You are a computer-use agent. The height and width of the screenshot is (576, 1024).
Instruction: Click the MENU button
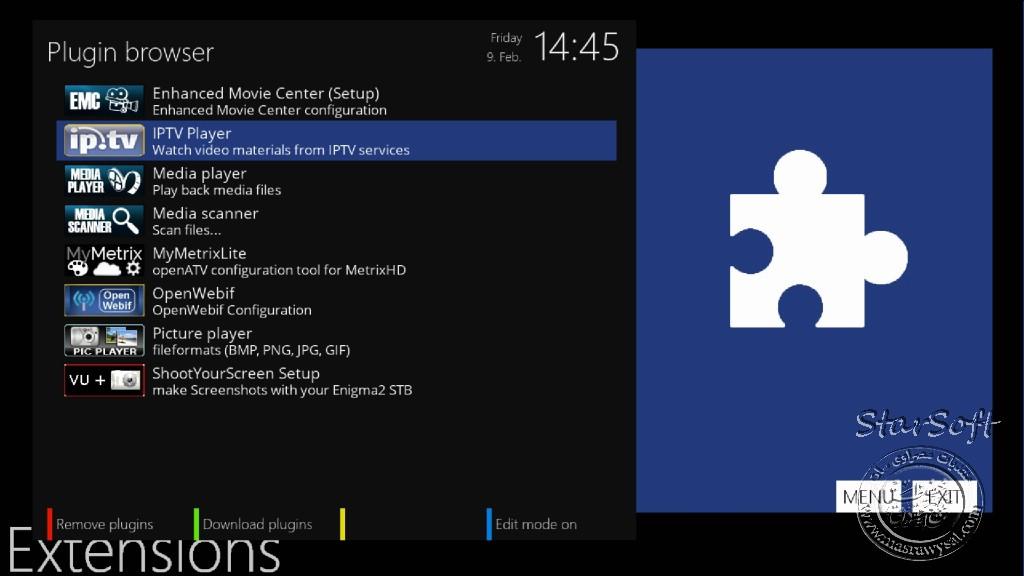click(868, 497)
